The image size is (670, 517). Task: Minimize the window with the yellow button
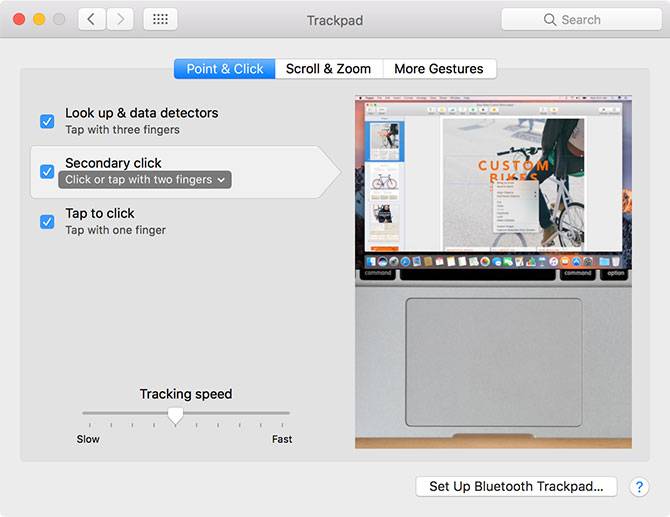click(39, 19)
